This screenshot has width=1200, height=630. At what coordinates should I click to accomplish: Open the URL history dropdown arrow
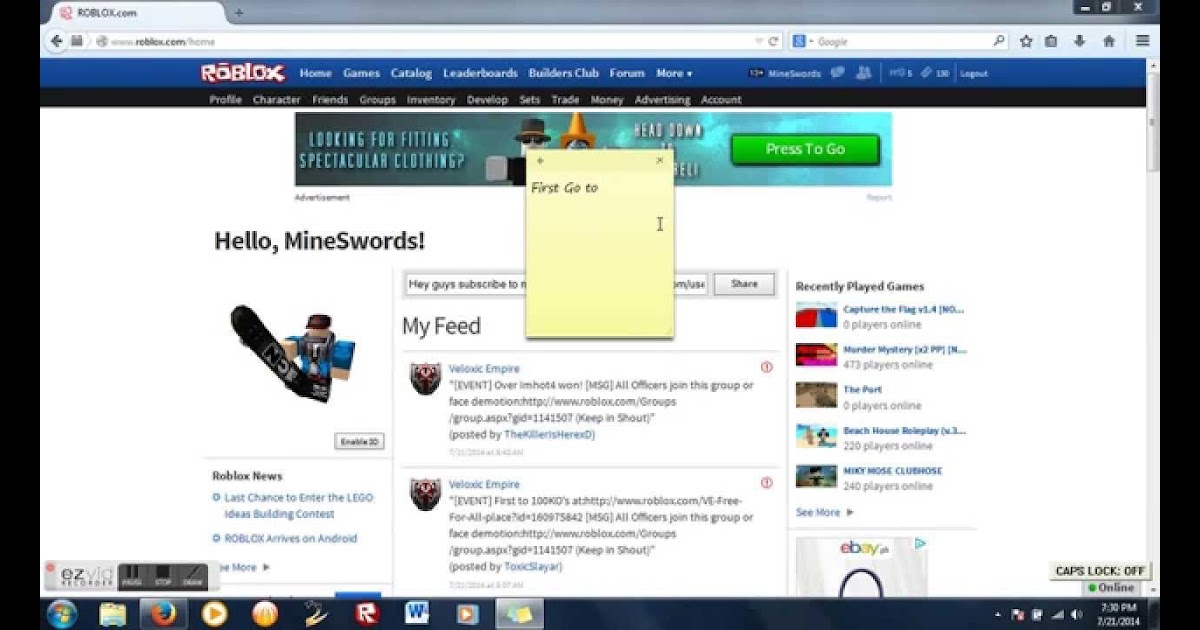click(759, 42)
